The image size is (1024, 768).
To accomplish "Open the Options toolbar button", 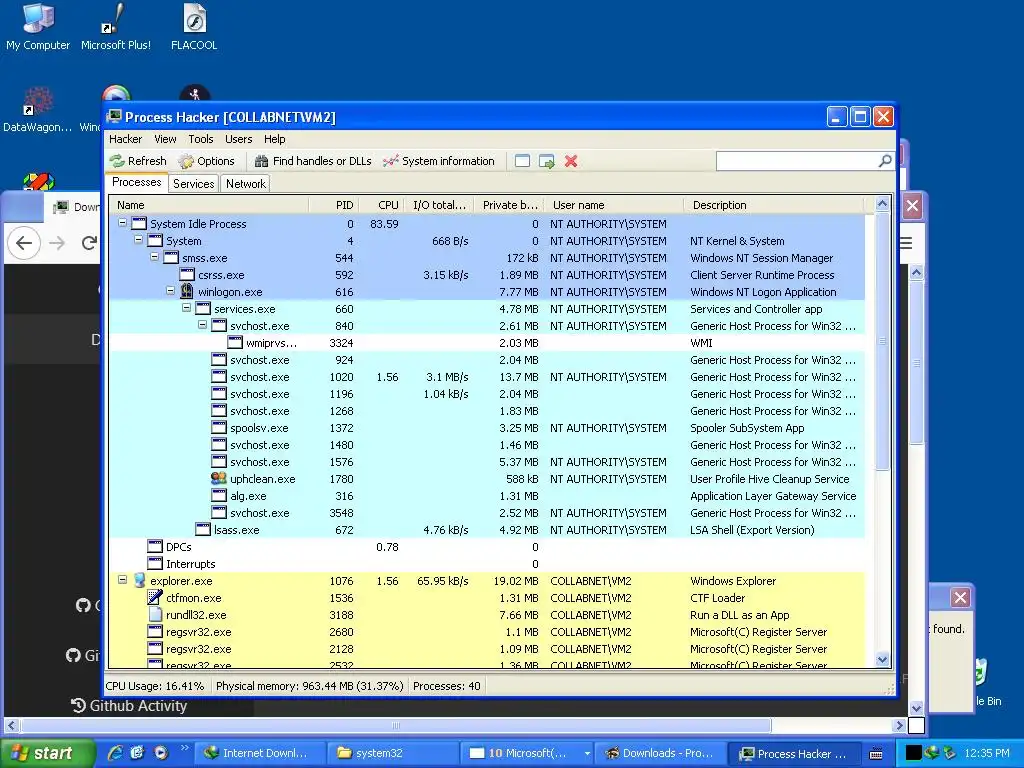I will (206, 161).
